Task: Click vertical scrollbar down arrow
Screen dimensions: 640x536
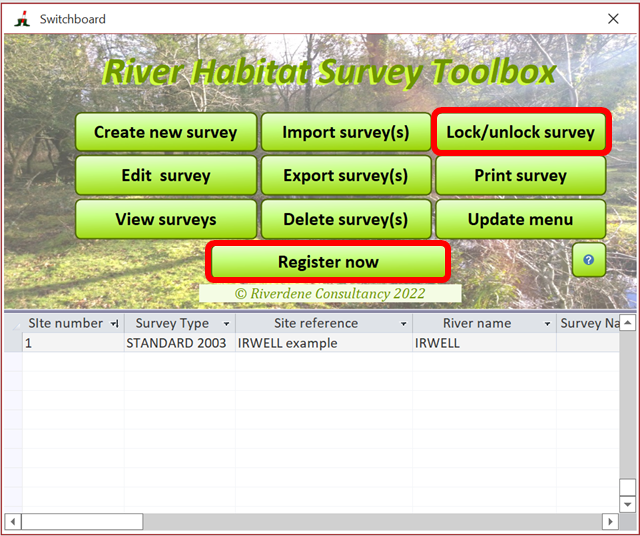Action: (628, 504)
